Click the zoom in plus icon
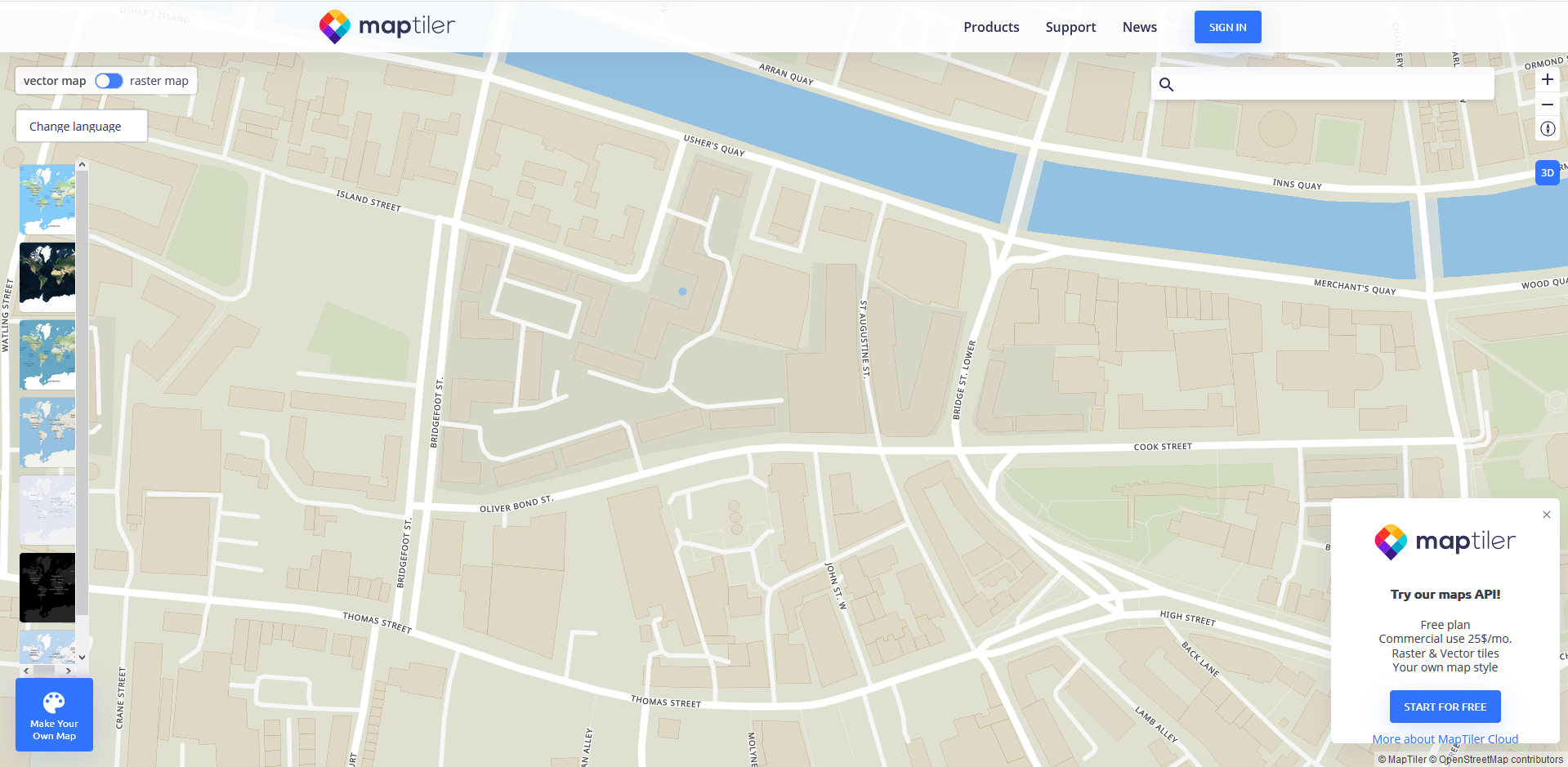 (x=1547, y=79)
